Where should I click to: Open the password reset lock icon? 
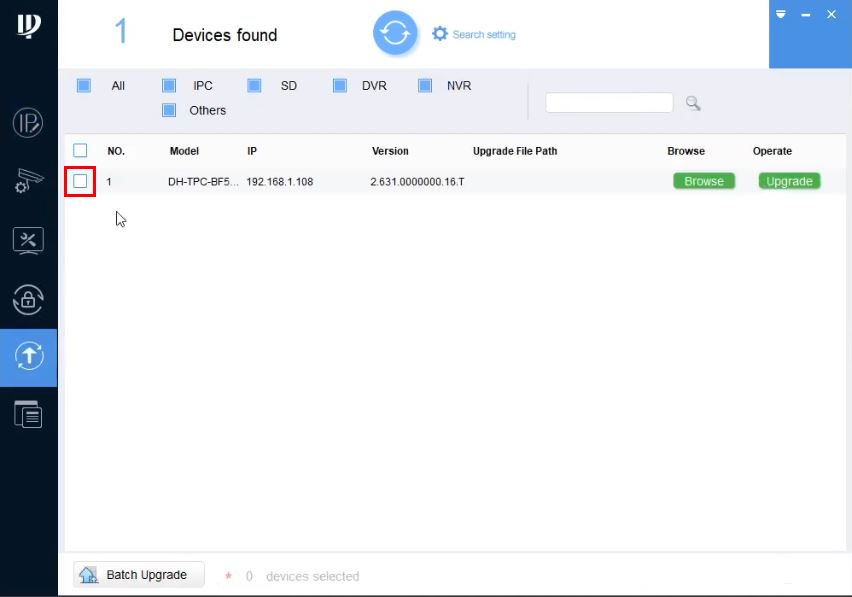point(28,299)
